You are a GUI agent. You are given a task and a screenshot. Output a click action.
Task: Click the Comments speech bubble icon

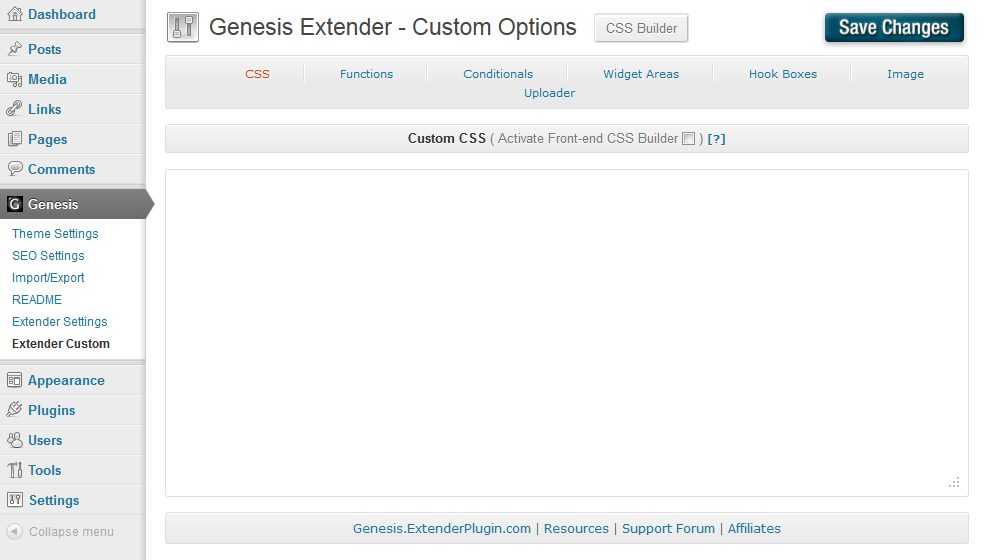[15, 168]
